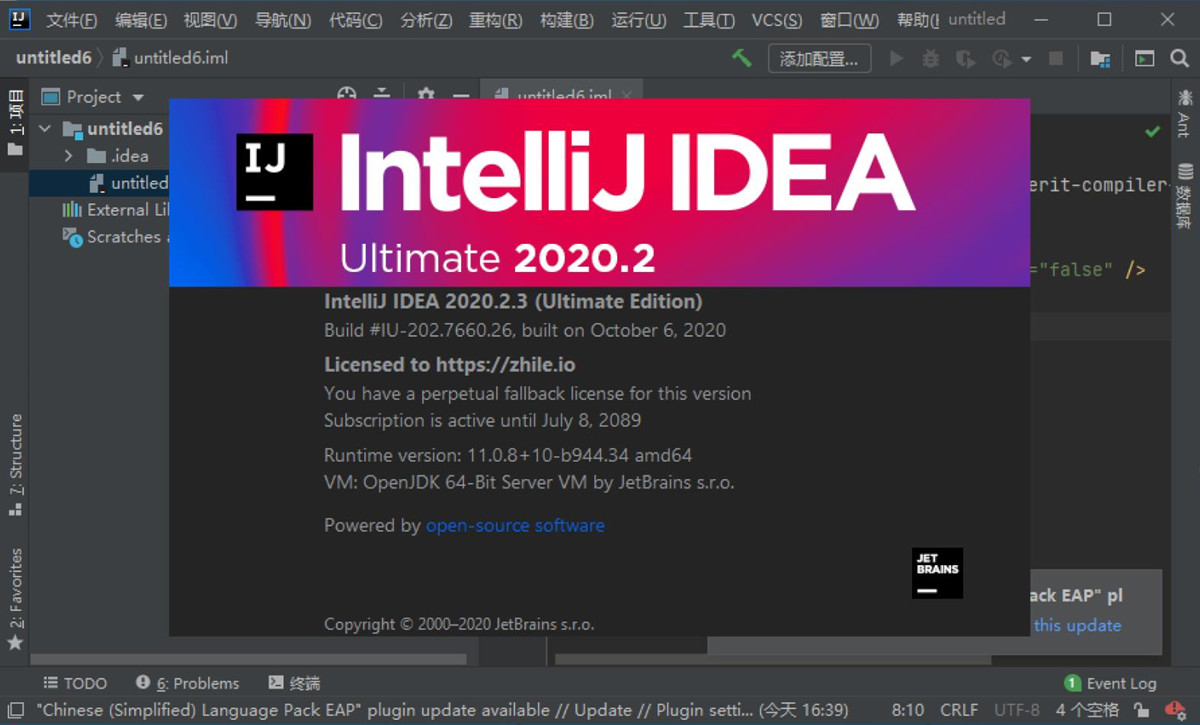Click the Debug bug icon in toolbar

[931, 59]
